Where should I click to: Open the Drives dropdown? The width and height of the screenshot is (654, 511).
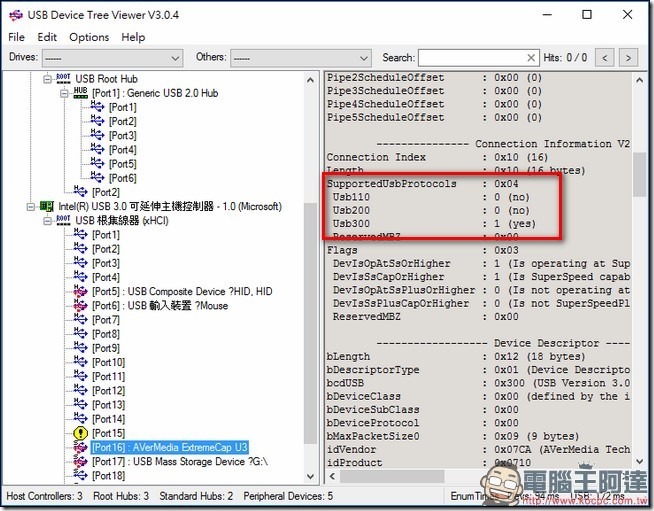[x=113, y=58]
